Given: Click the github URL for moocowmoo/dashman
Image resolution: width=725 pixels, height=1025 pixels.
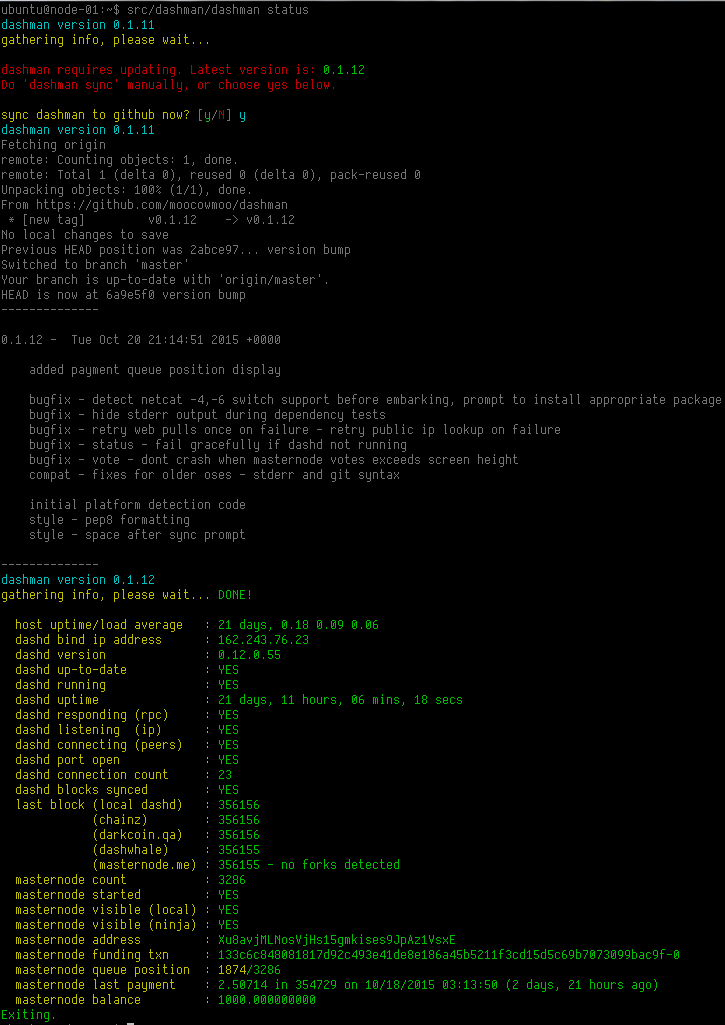Looking at the screenshot, I should 161,205.
